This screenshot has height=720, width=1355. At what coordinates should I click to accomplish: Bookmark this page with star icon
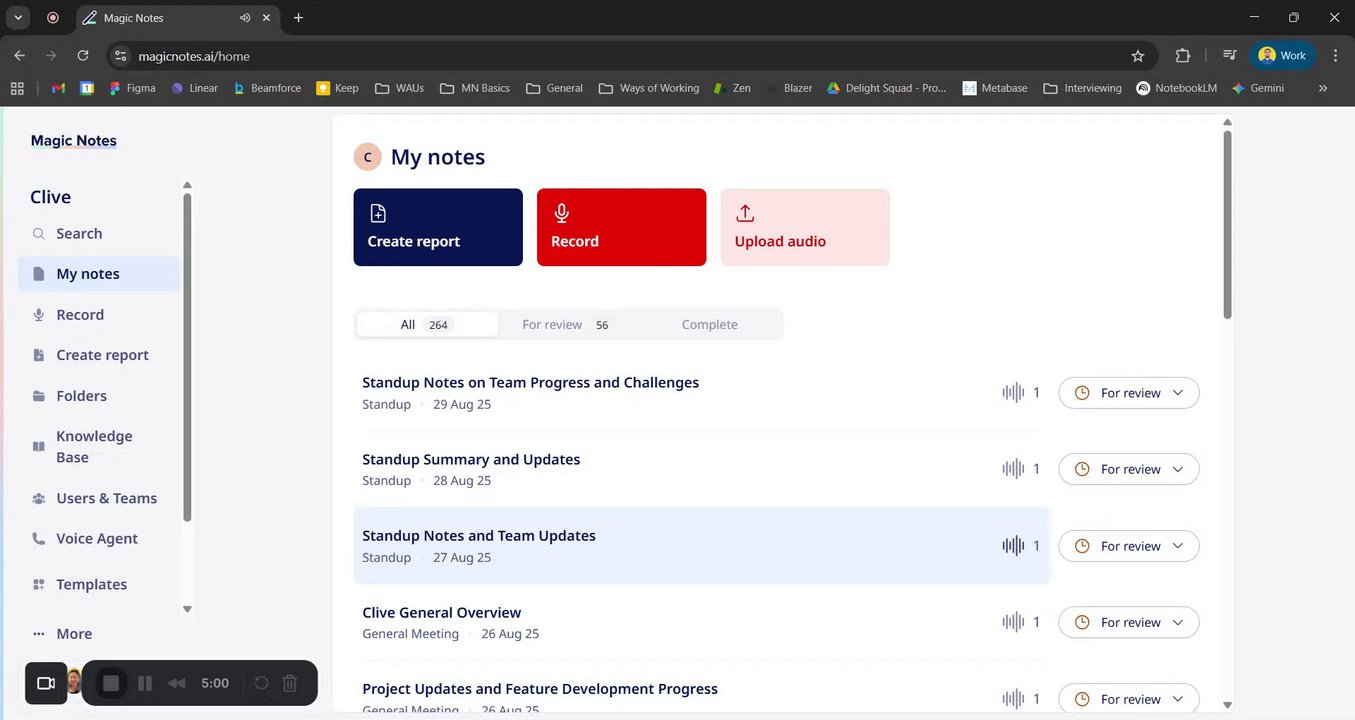pos(1137,56)
